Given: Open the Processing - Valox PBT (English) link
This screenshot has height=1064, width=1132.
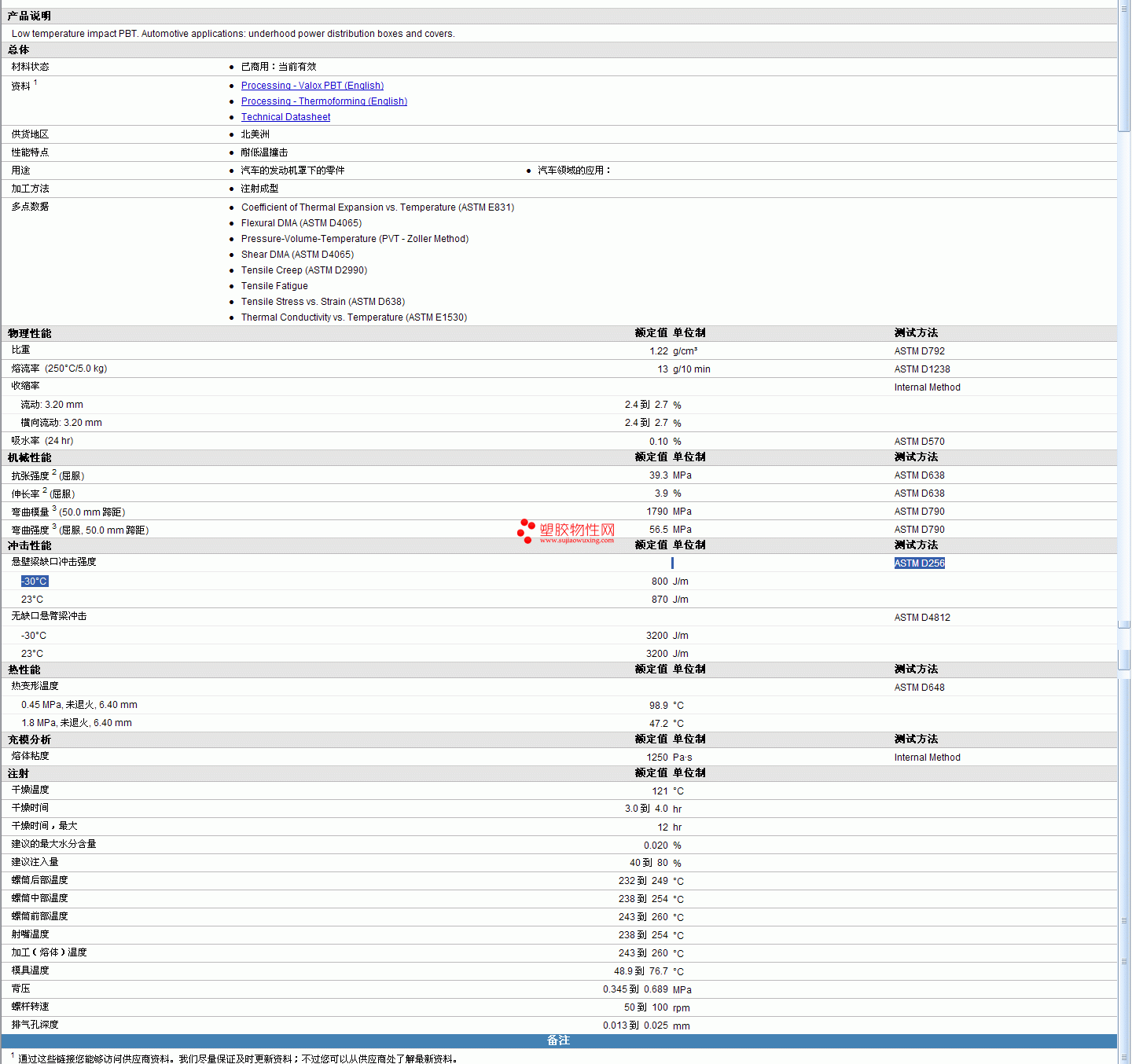Looking at the screenshot, I should coord(312,86).
